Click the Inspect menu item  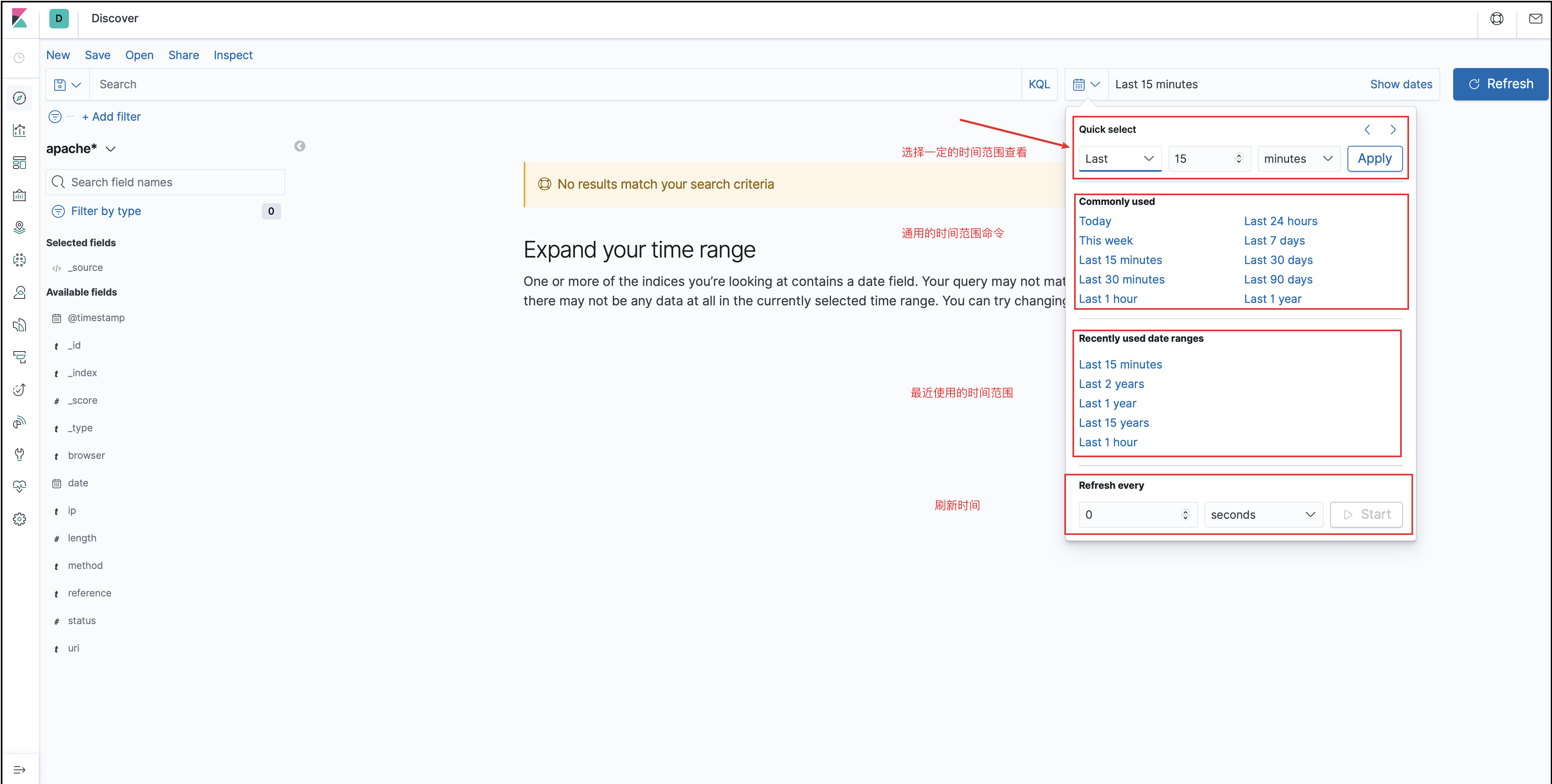point(232,55)
